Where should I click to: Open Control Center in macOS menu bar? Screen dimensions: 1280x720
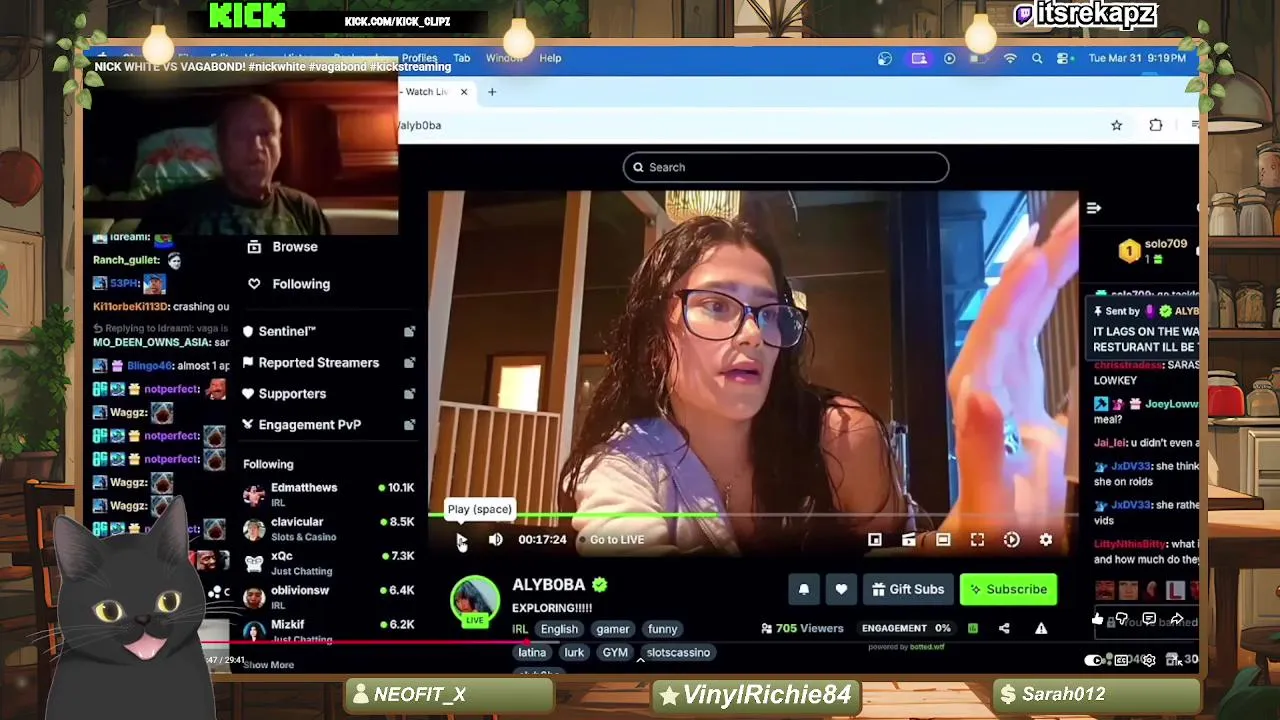click(x=1063, y=58)
